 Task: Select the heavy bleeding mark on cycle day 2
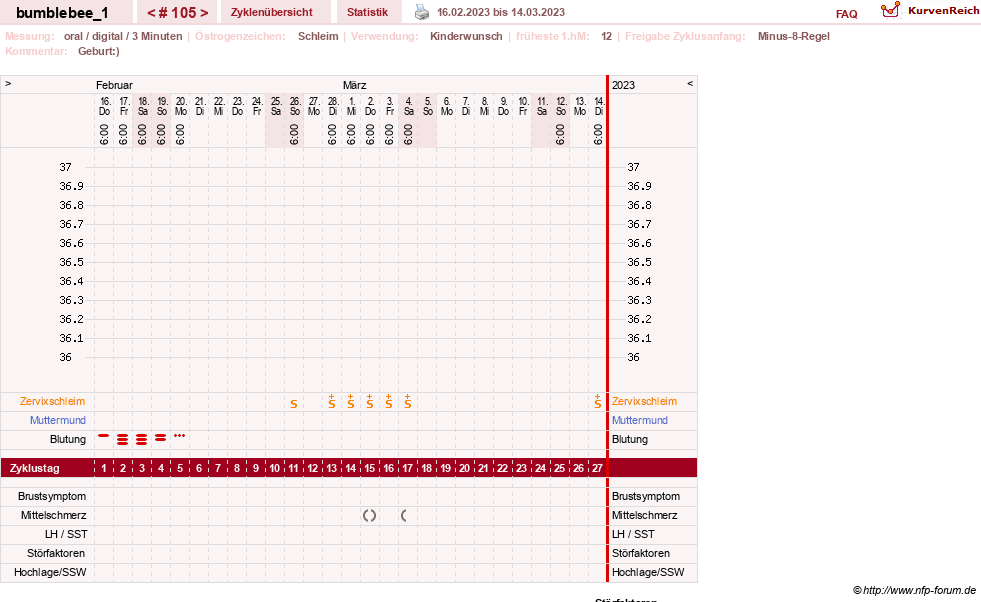tap(123, 440)
